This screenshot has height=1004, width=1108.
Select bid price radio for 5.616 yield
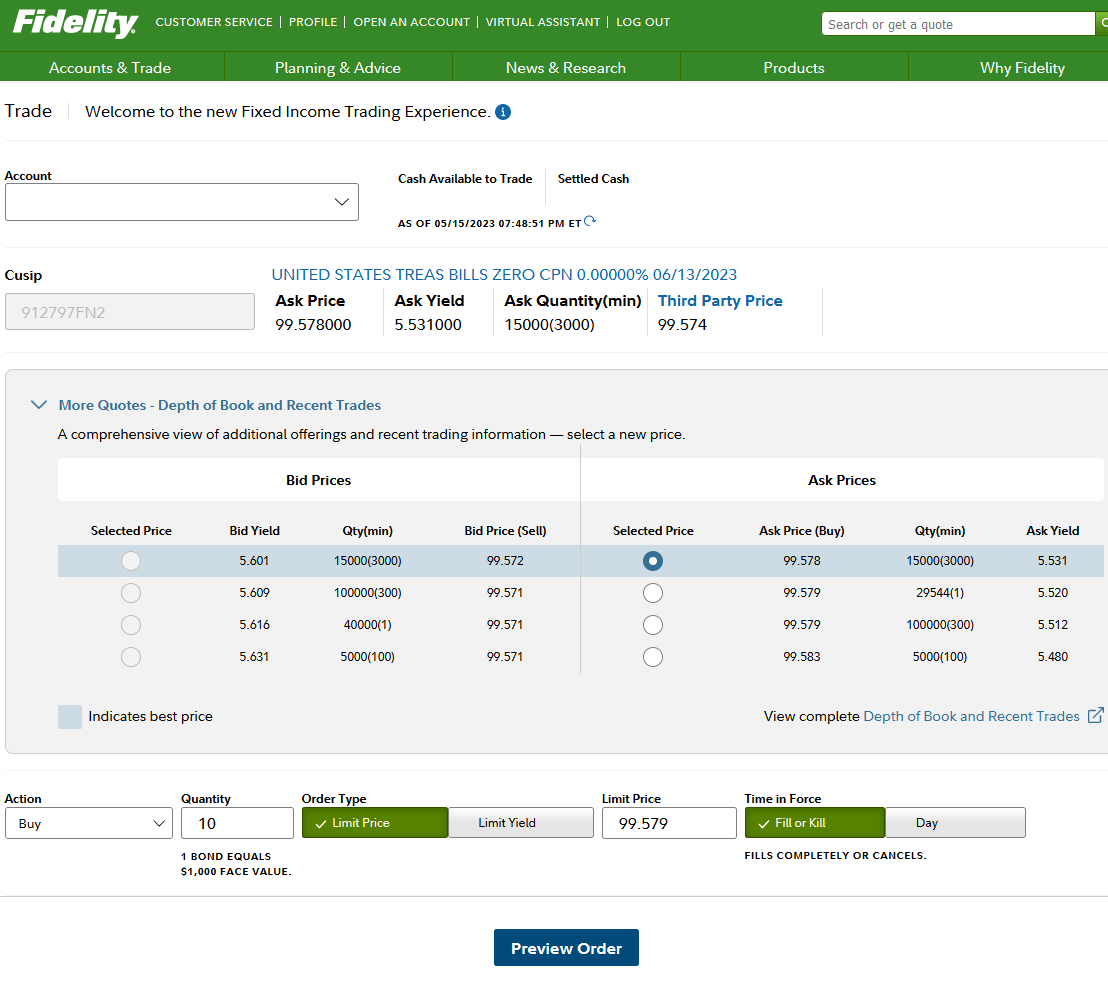(x=131, y=625)
